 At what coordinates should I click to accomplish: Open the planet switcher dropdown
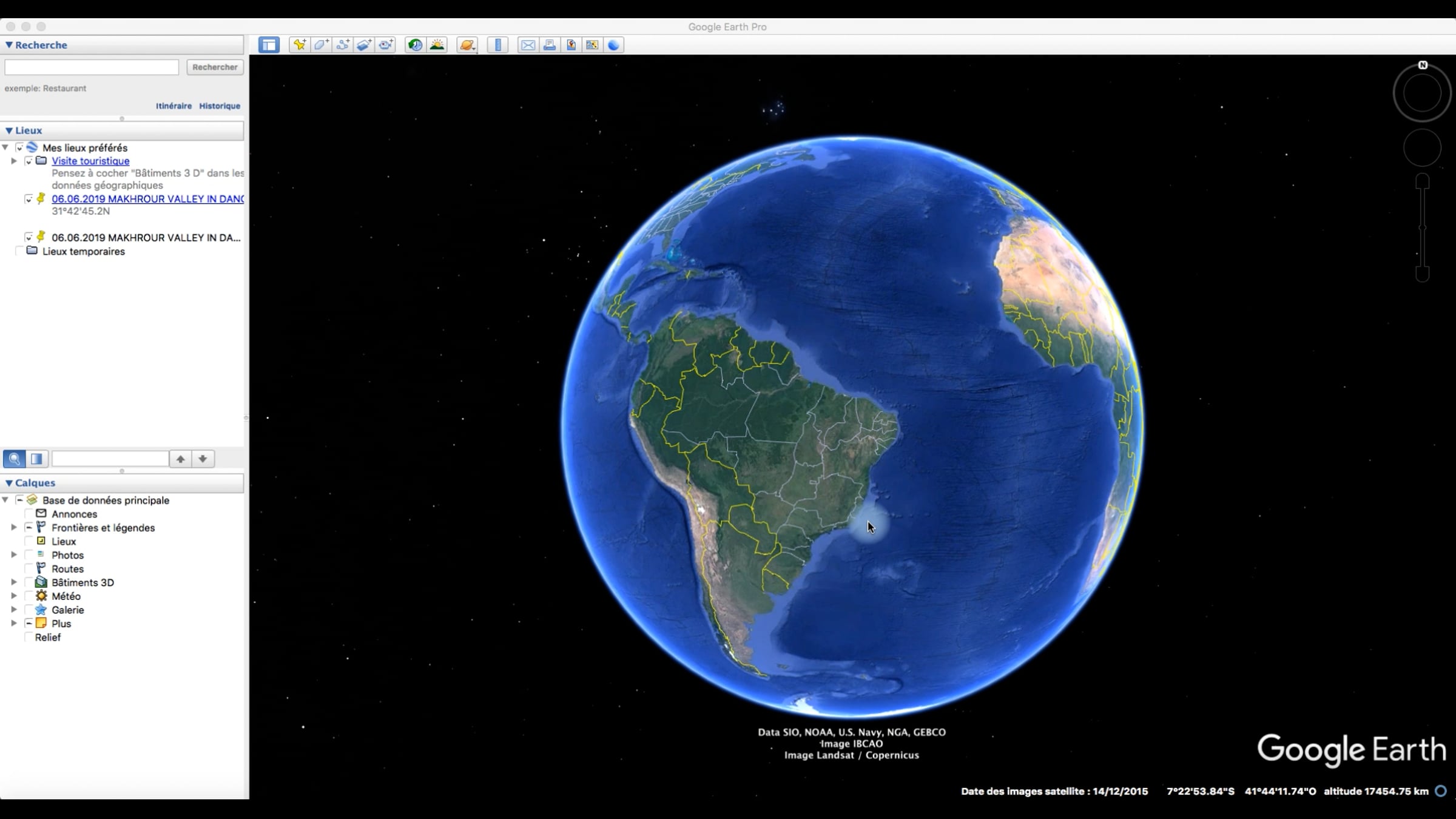[467, 45]
